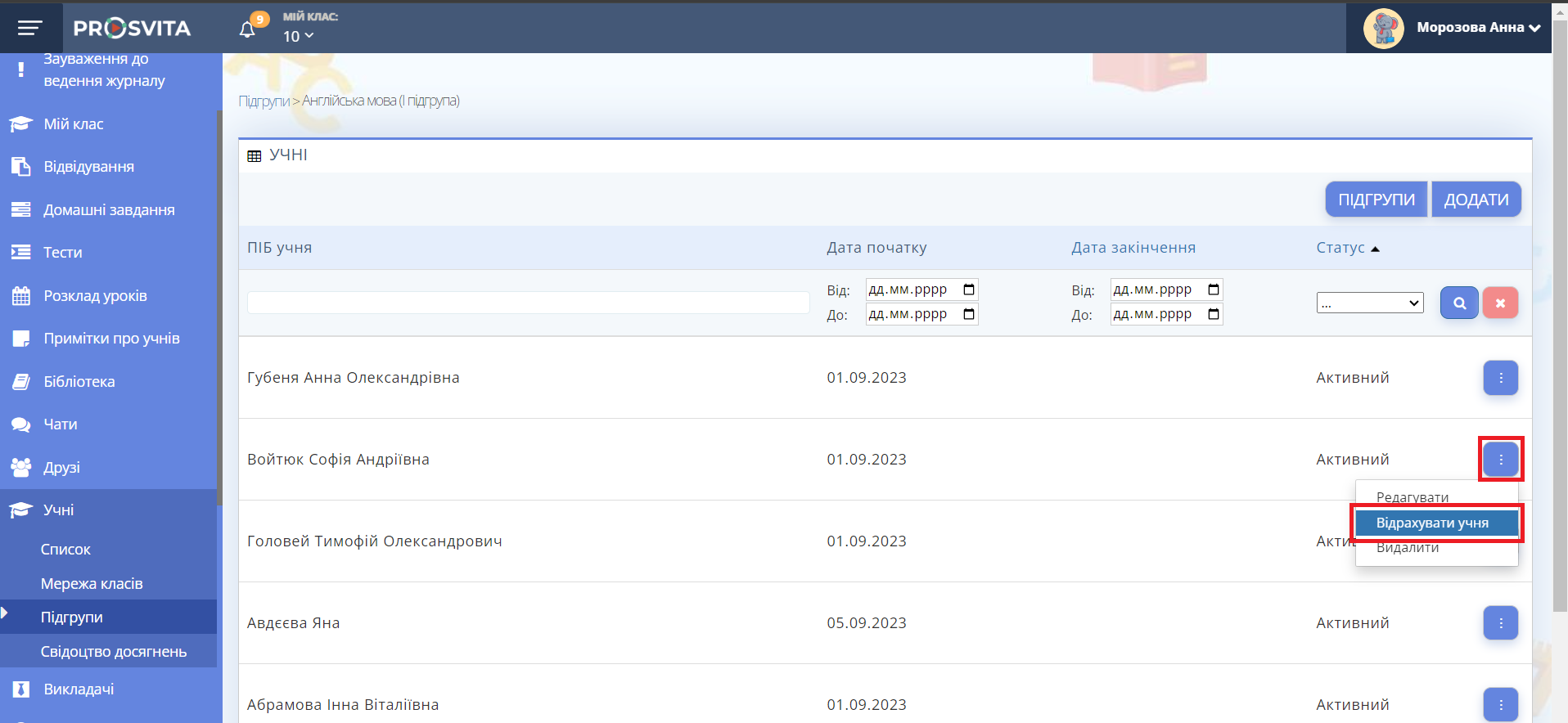Open calendar picker for end date 'До'
Viewport: 1568px width, 723px height.
click(1214, 314)
